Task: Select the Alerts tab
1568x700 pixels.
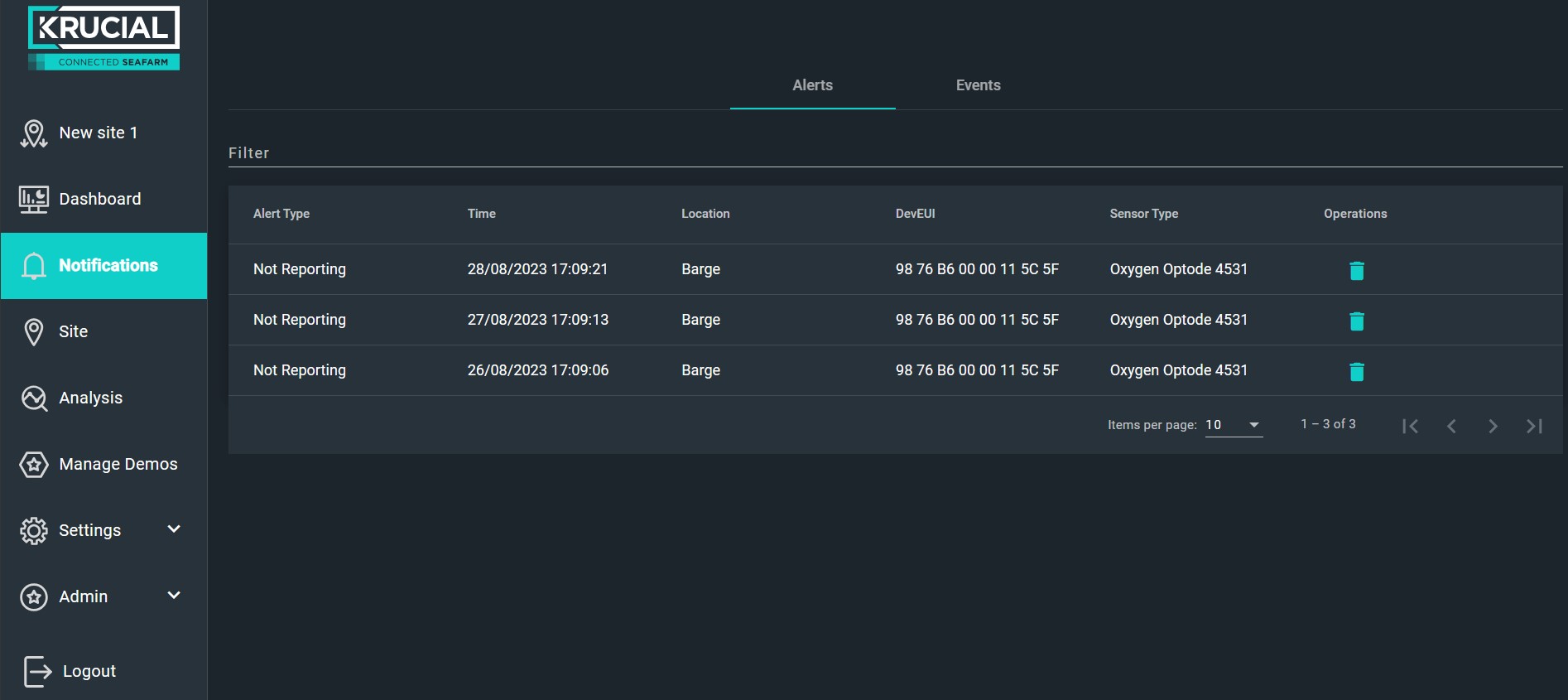Action: point(812,85)
